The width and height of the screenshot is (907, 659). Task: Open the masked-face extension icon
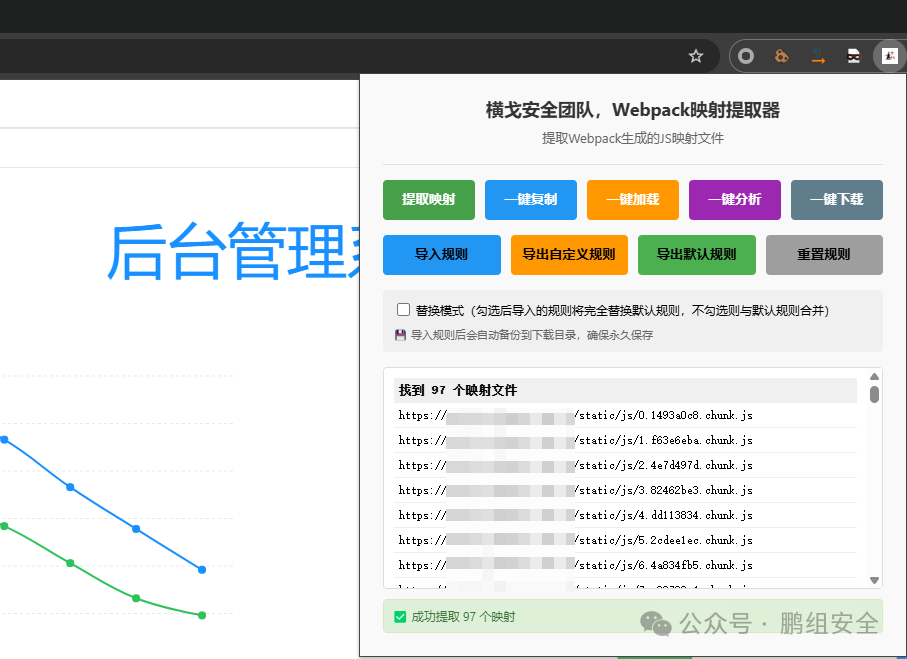point(854,56)
